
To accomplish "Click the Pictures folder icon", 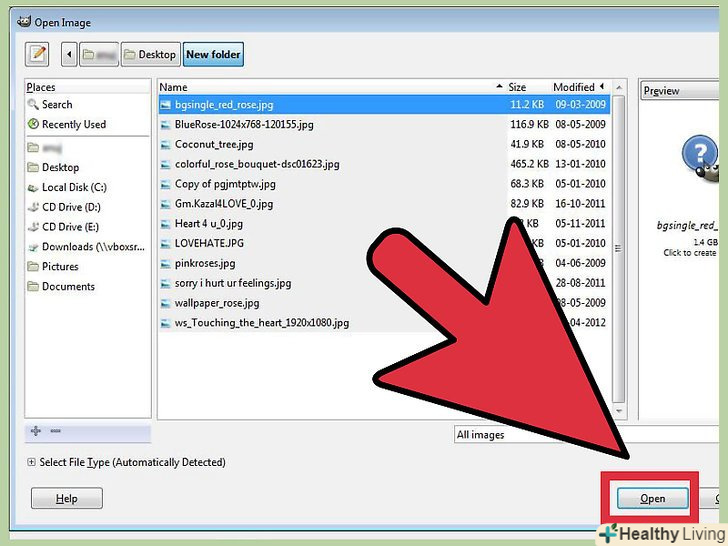I will click(x=33, y=266).
